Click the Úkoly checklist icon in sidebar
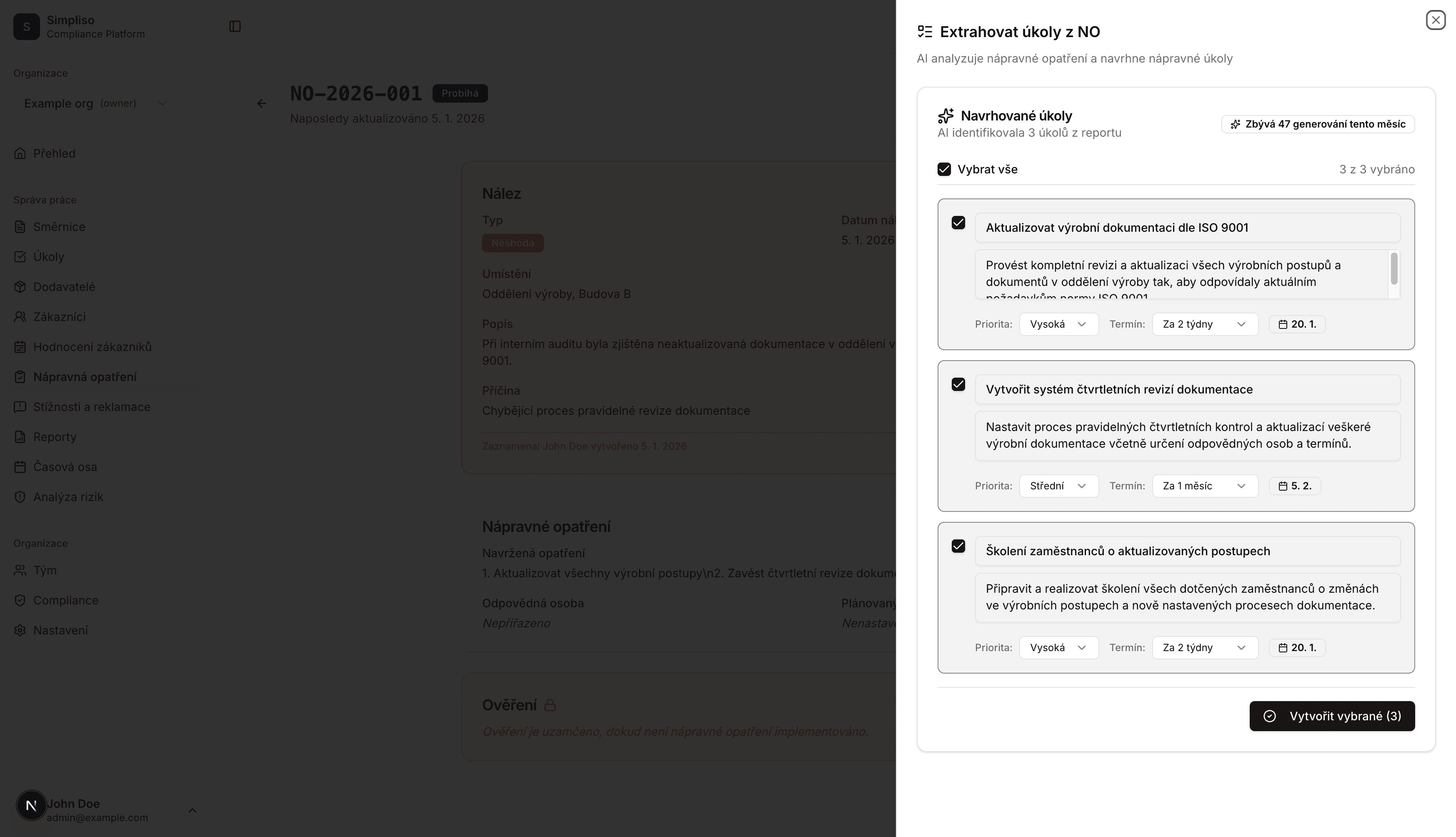This screenshot has height=837, width=1456. click(20, 257)
